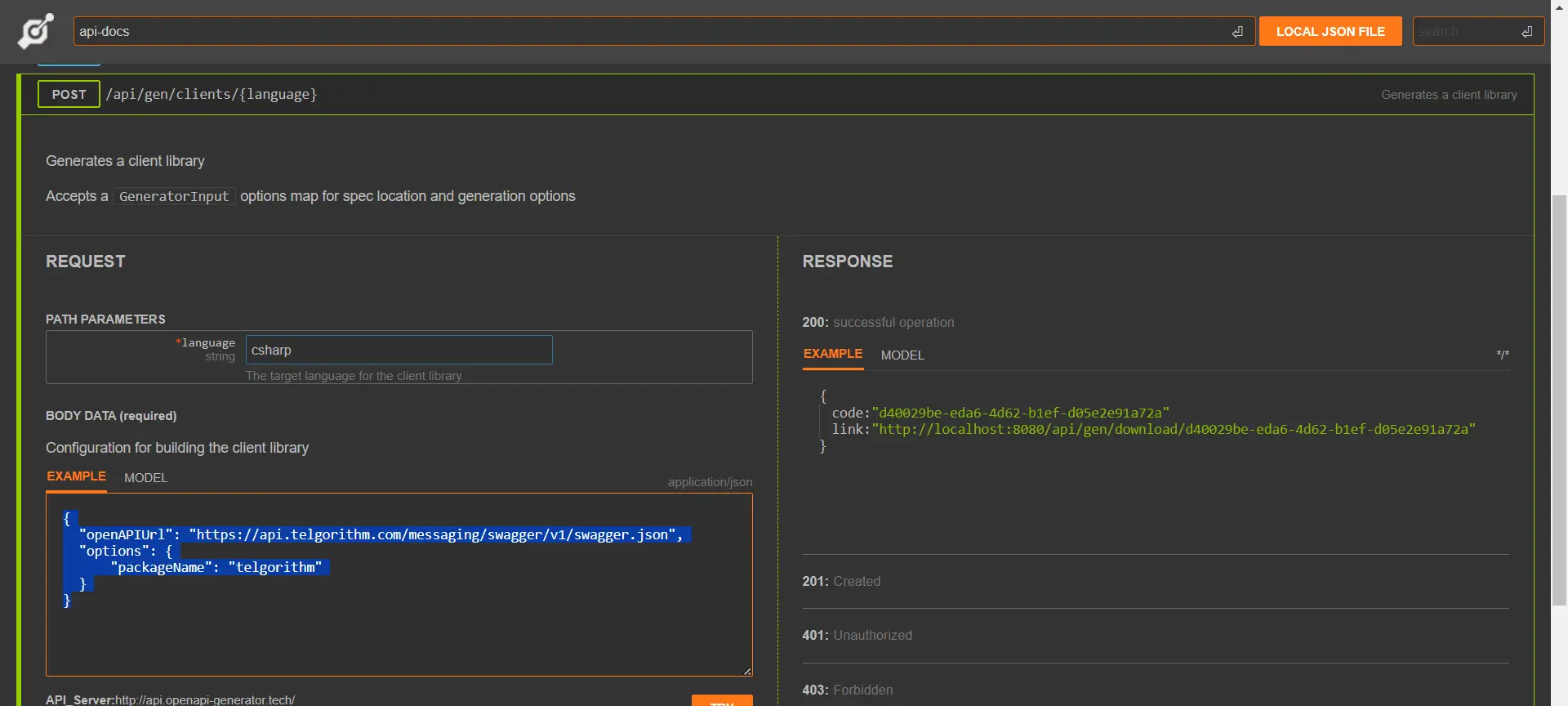Click the 200: successful operation text

[x=878, y=323]
